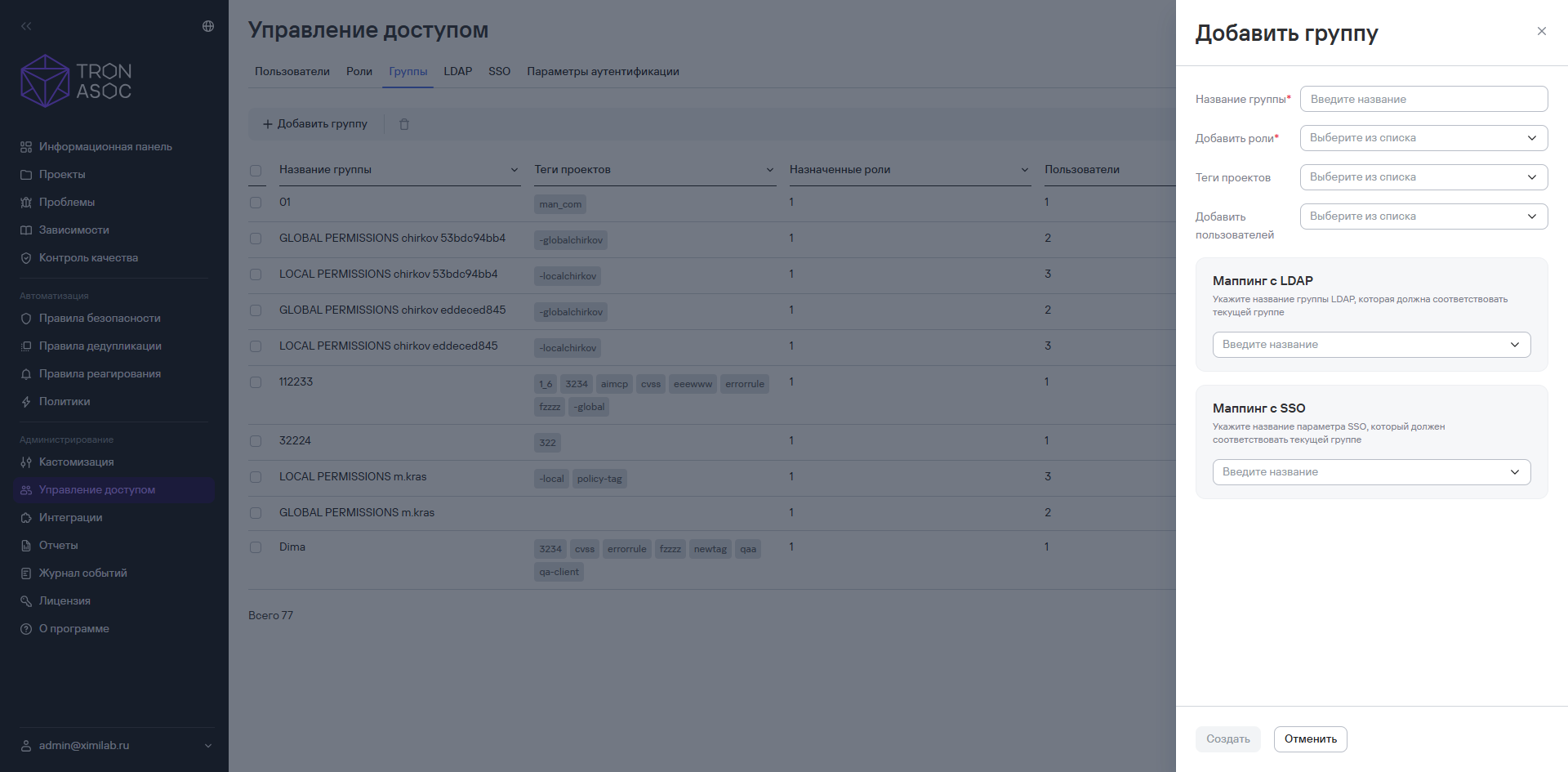Open Правила безопасности section

pos(100,319)
